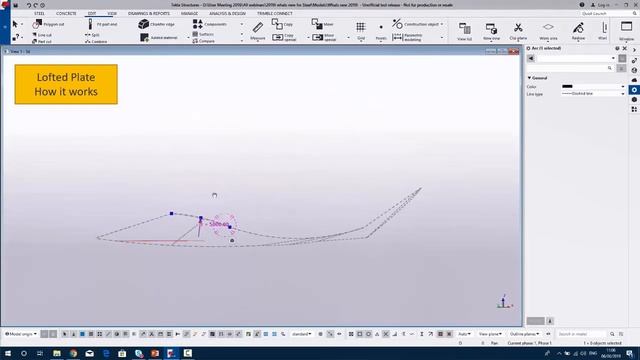Open the DRAWINGS & REPORTS tab
The image size is (640, 360).
[149, 13]
